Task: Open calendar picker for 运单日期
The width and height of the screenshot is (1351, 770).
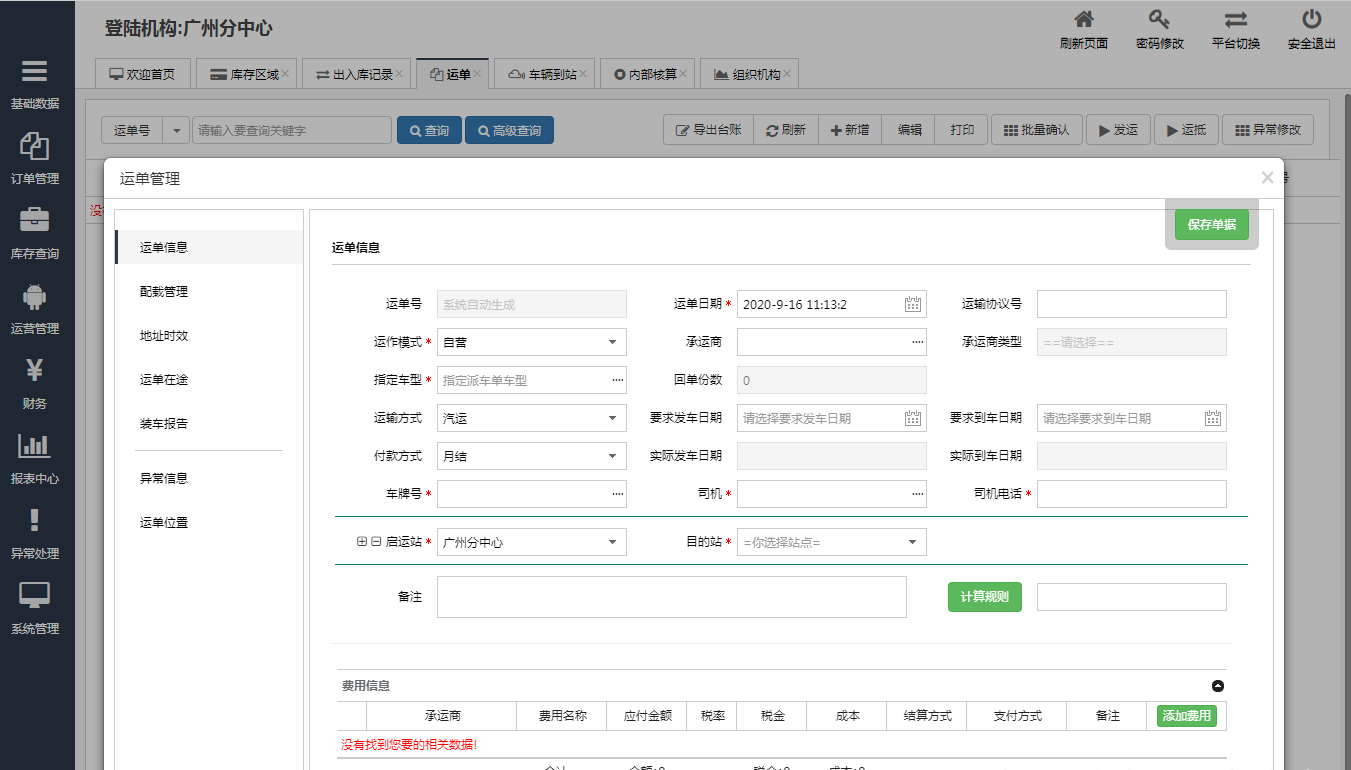Action: (x=912, y=305)
